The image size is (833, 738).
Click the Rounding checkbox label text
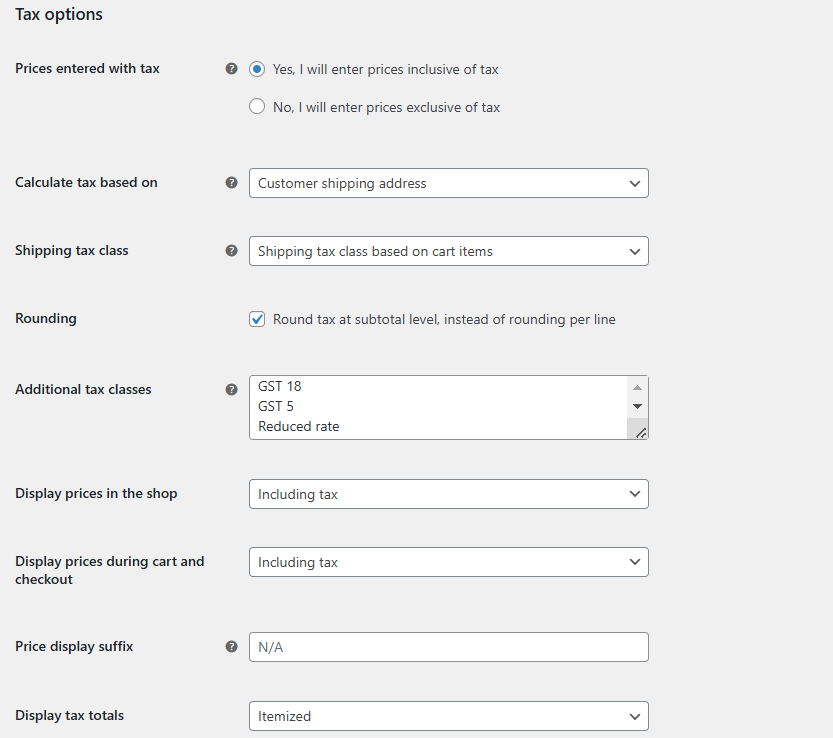tap(444, 319)
